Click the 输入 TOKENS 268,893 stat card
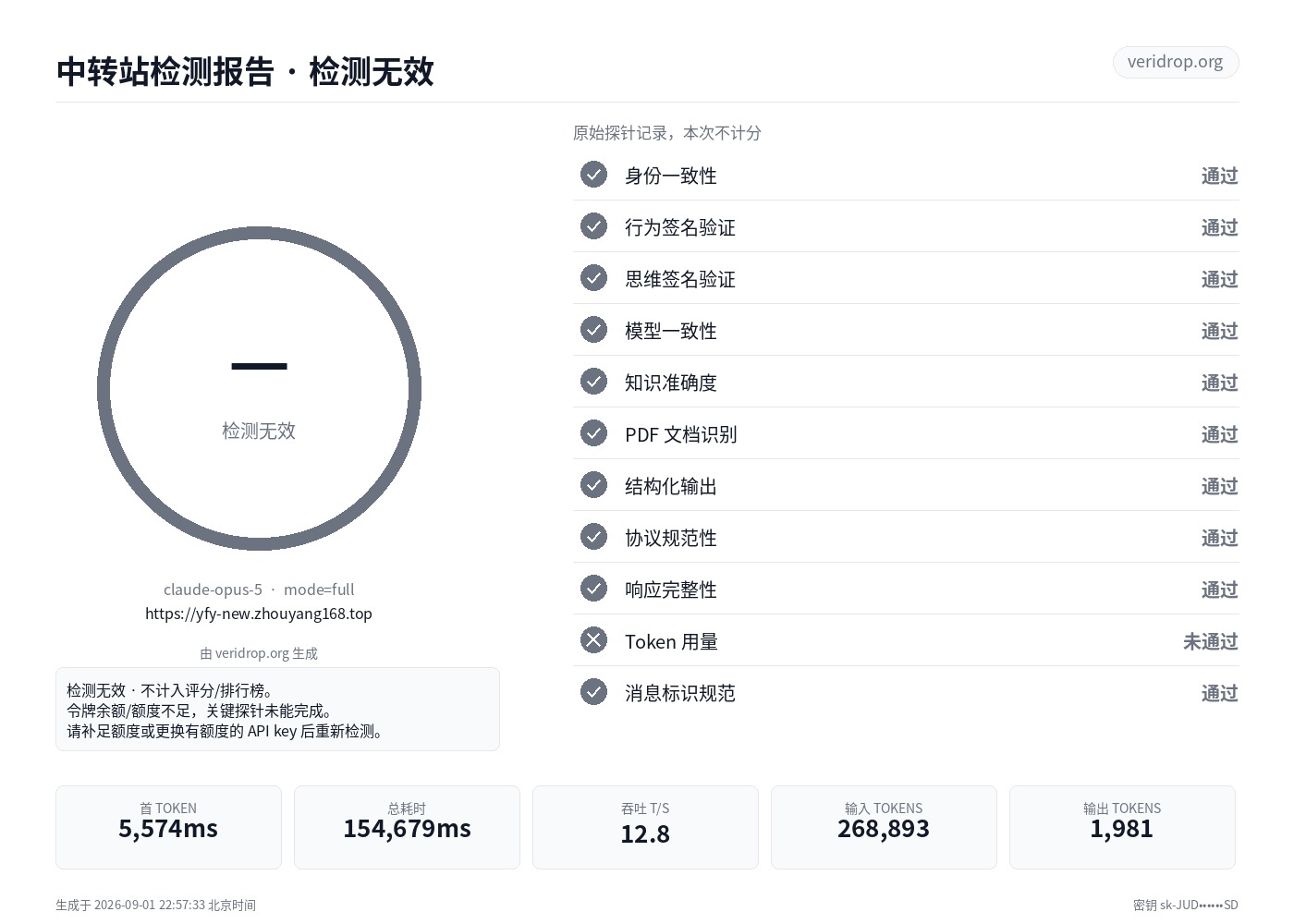This screenshot has width=1294, height=924. click(884, 827)
